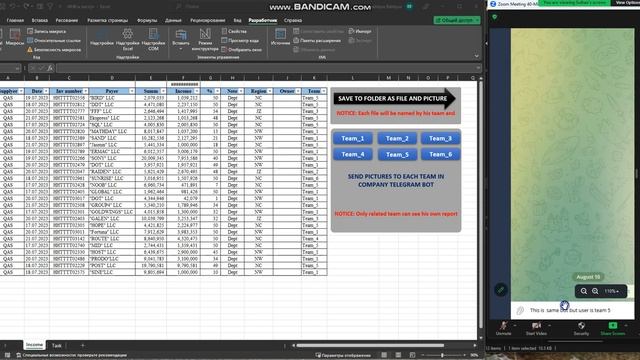Open Параметры отображения display settings
This screenshot has height=360, width=640.
[x=343, y=355]
